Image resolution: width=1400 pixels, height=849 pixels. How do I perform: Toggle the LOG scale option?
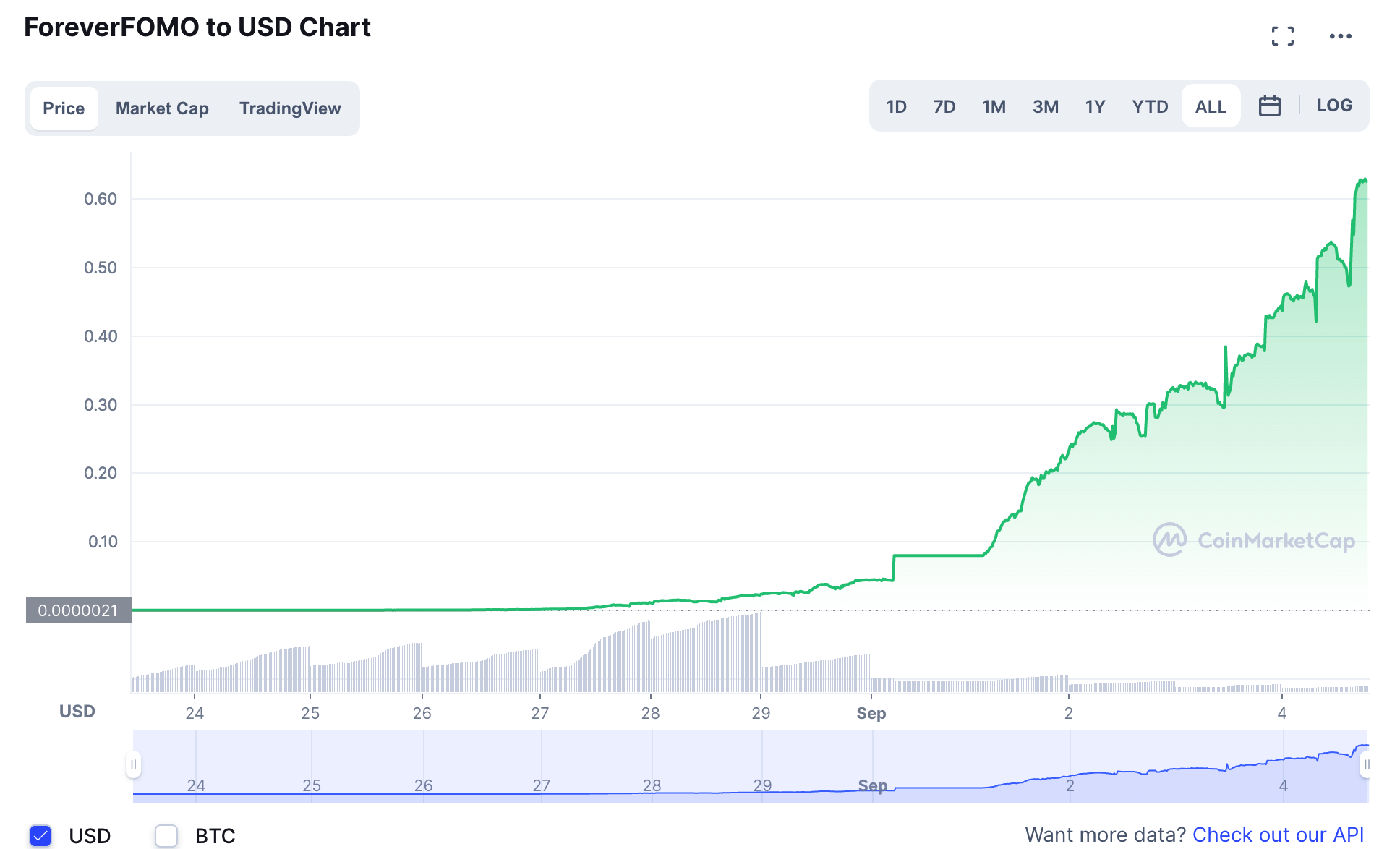[x=1334, y=106]
